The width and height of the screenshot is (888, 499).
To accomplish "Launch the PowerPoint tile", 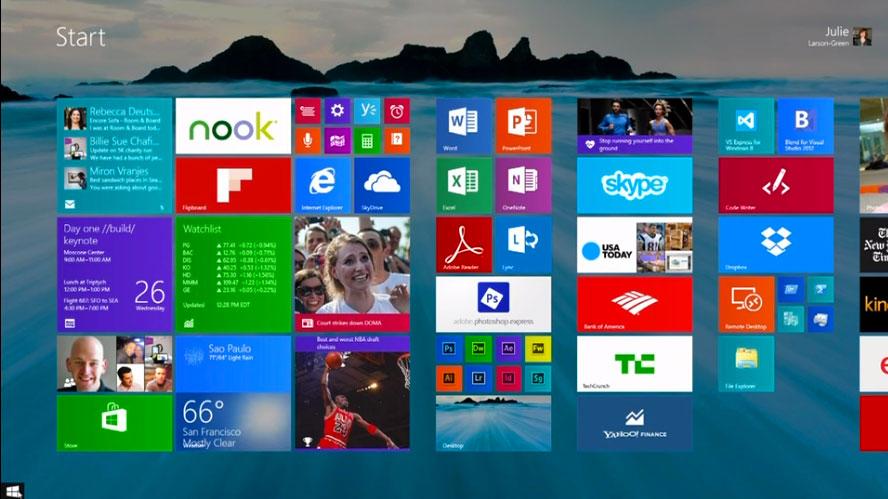I will click(523, 126).
